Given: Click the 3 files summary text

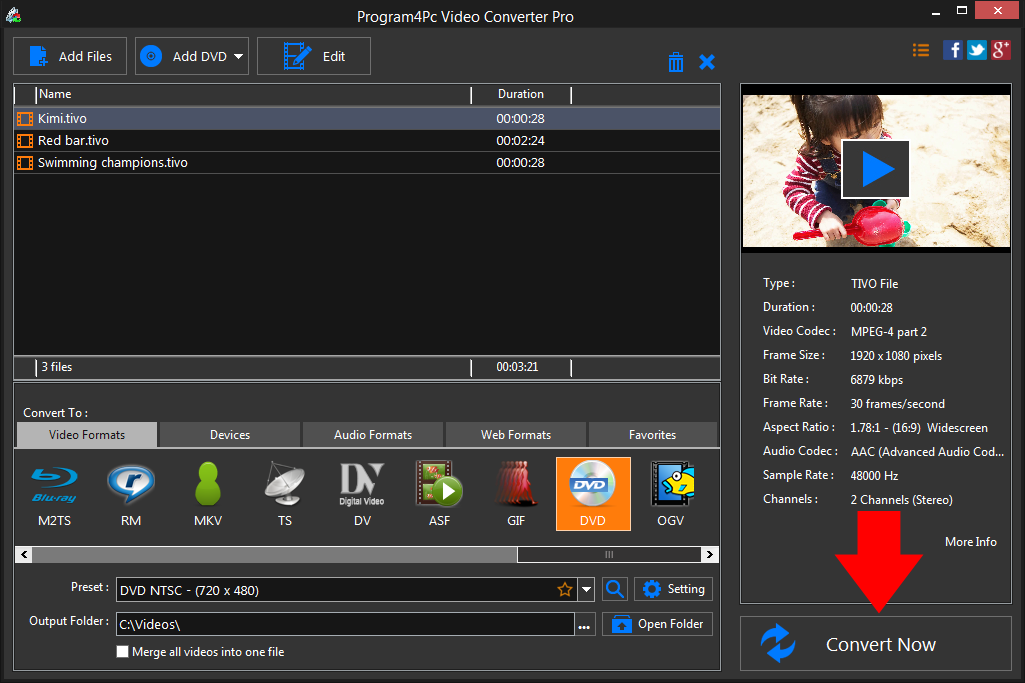Looking at the screenshot, I should [57, 367].
